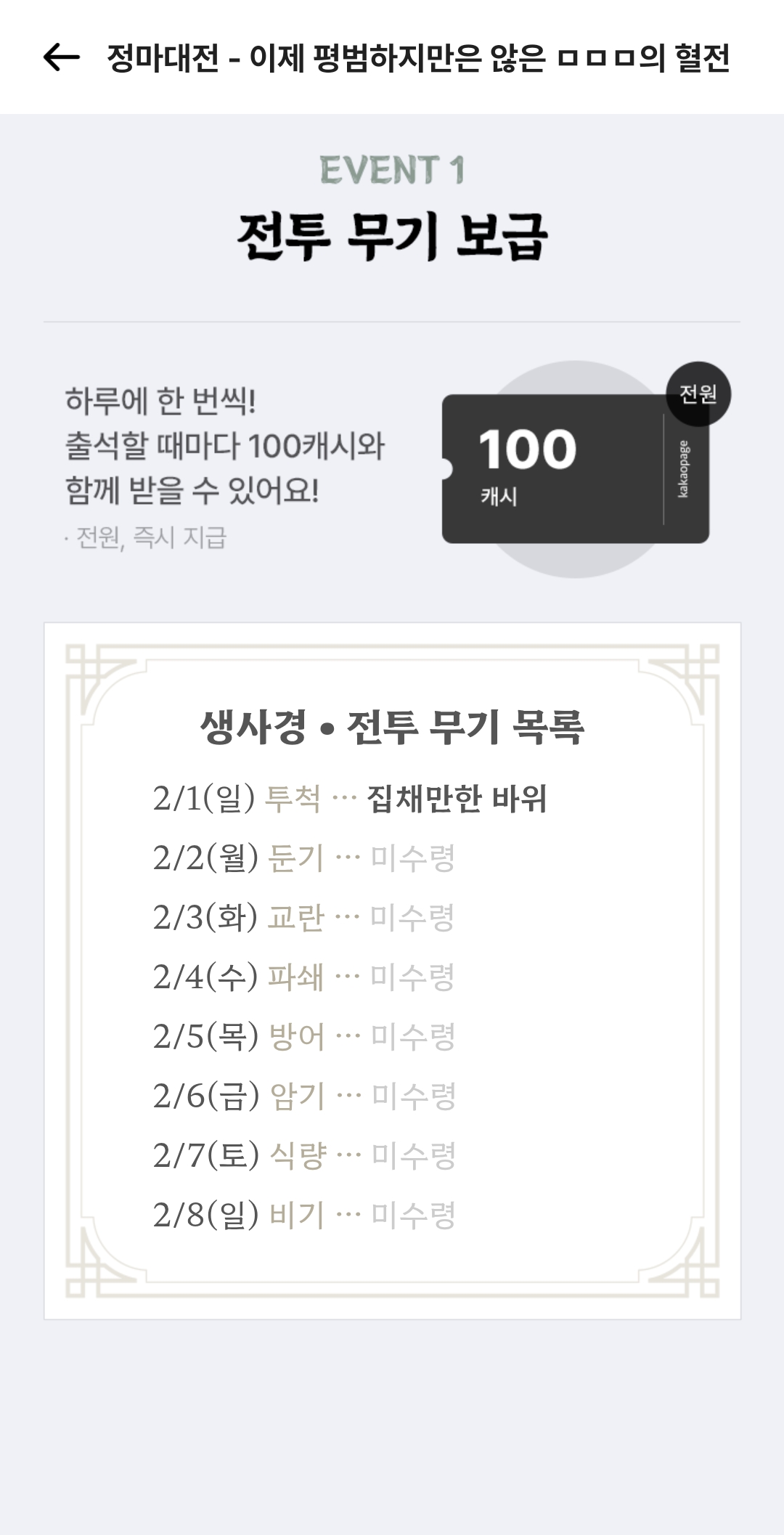The width and height of the screenshot is (784, 1535).
Task: Select the 2/7(토) 식량 미수령 row
Action: [303, 1155]
